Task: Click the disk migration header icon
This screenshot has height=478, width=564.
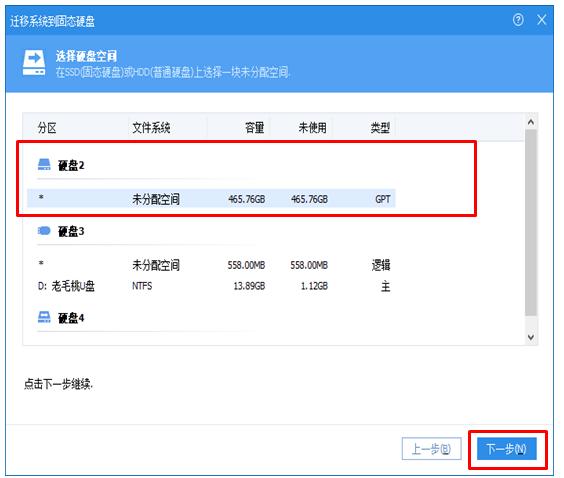Action: [34, 63]
